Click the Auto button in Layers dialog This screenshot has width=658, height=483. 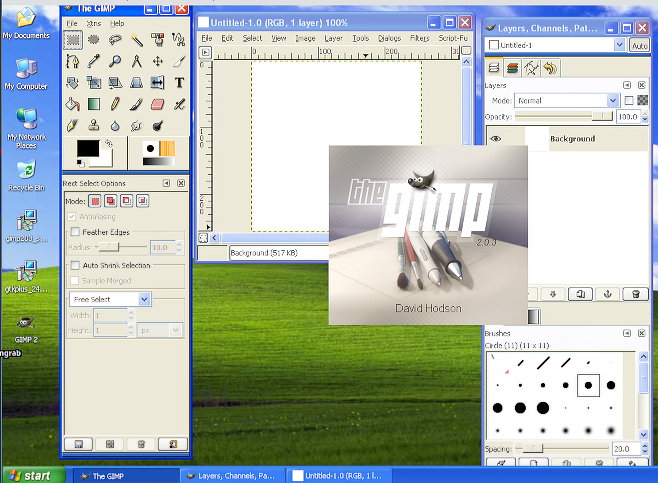coord(639,45)
